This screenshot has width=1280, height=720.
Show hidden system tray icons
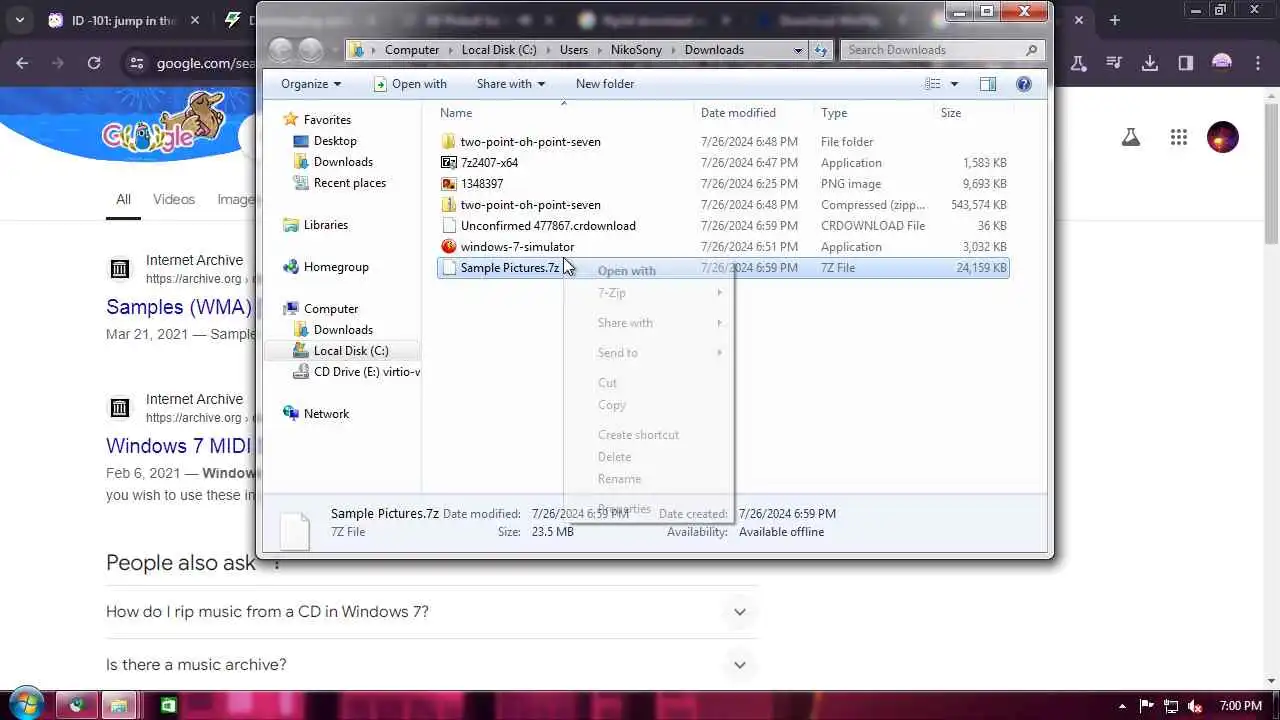click(1122, 707)
